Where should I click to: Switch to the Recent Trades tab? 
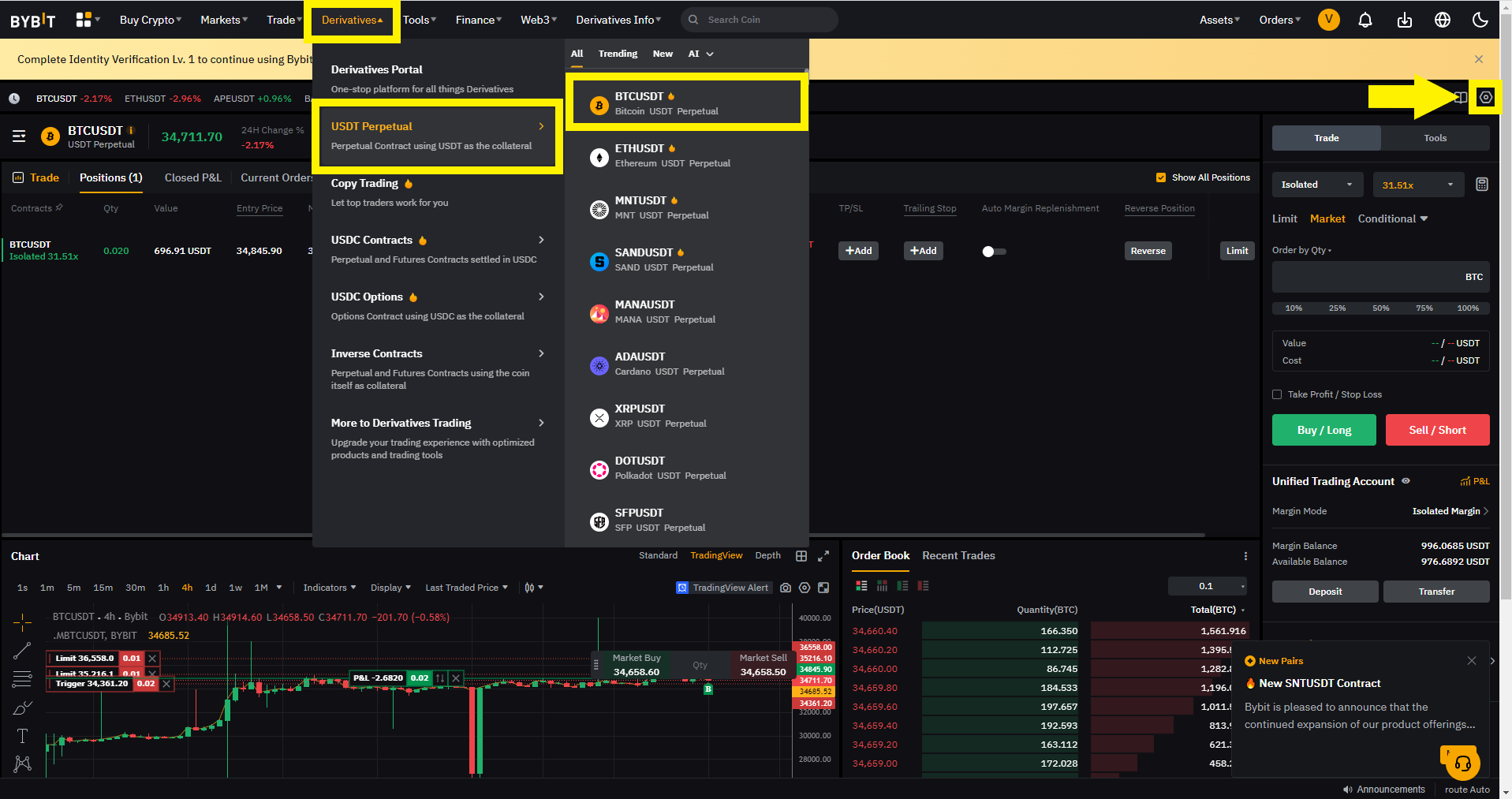(958, 555)
